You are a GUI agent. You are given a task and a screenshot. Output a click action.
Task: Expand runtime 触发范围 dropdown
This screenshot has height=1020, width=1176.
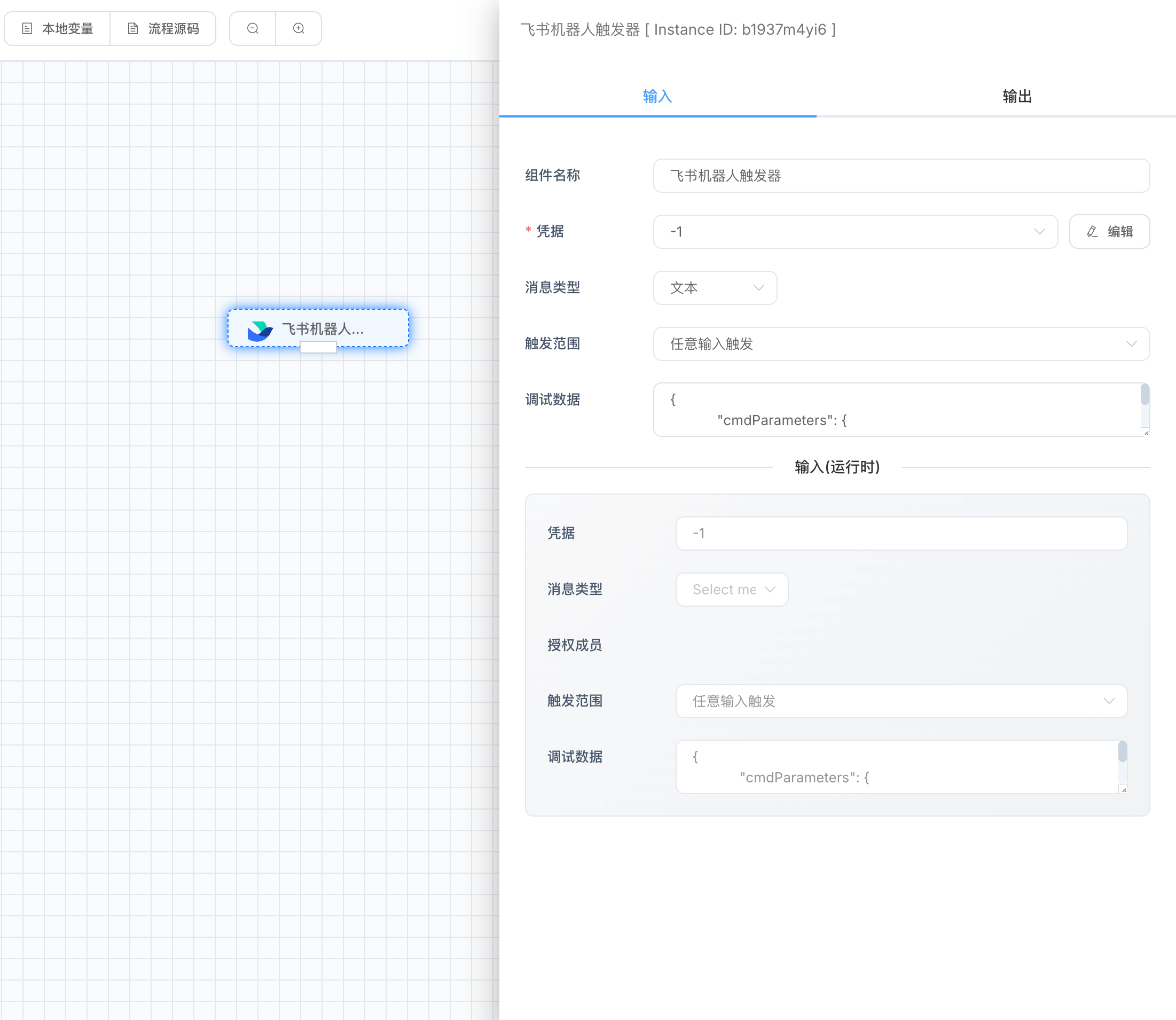point(900,701)
